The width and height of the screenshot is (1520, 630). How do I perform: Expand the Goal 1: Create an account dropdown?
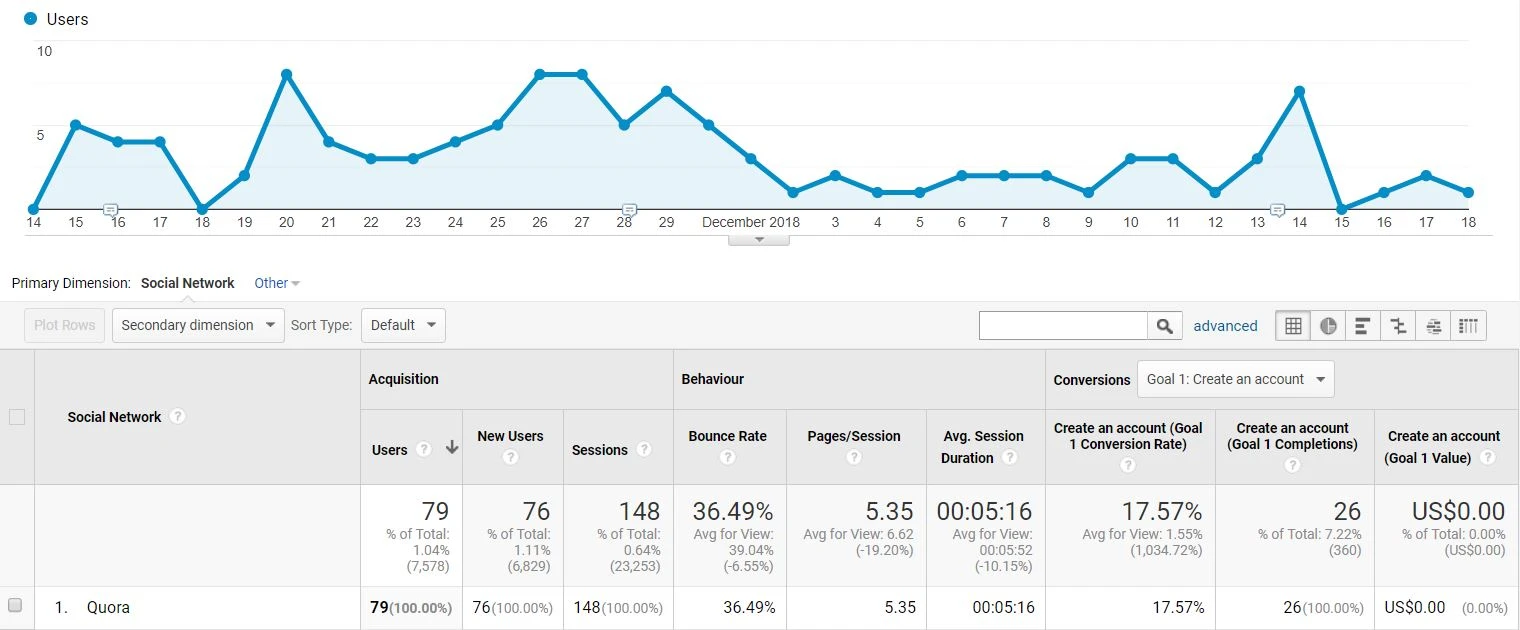[x=1235, y=379]
